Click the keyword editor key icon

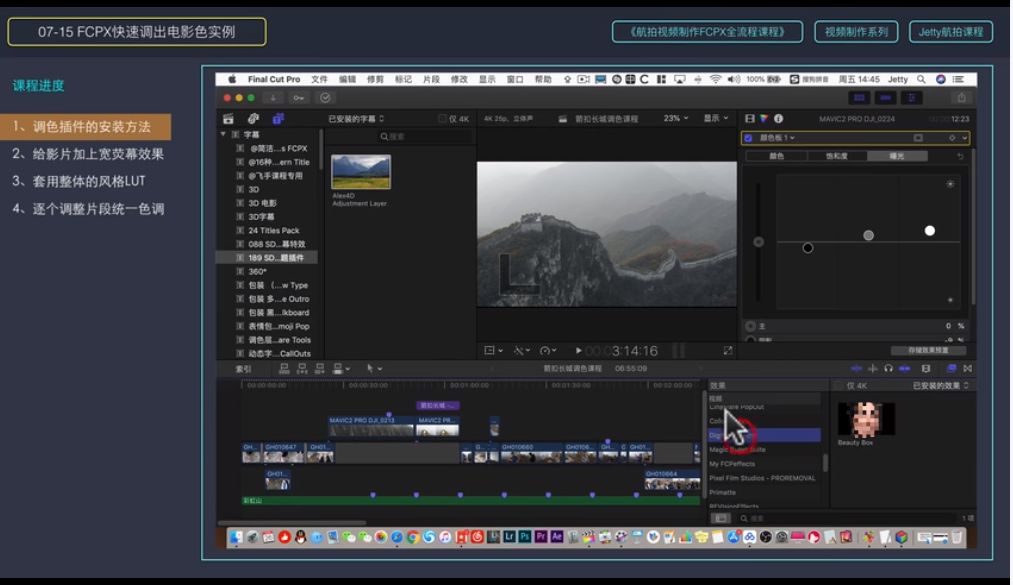click(x=298, y=98)
